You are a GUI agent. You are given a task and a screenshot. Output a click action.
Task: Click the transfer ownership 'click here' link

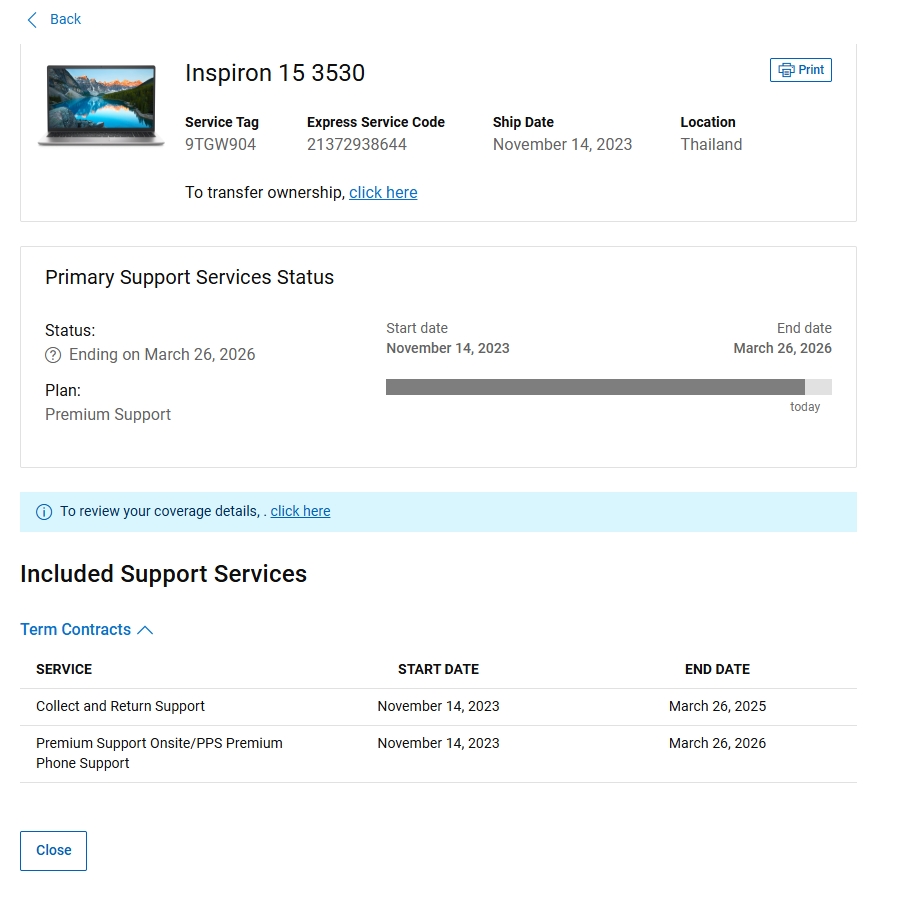(x=383, y=193)
